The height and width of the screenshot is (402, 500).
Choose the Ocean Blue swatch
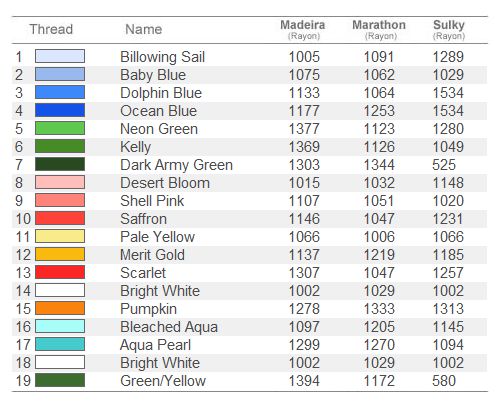[x=60, y=110]
